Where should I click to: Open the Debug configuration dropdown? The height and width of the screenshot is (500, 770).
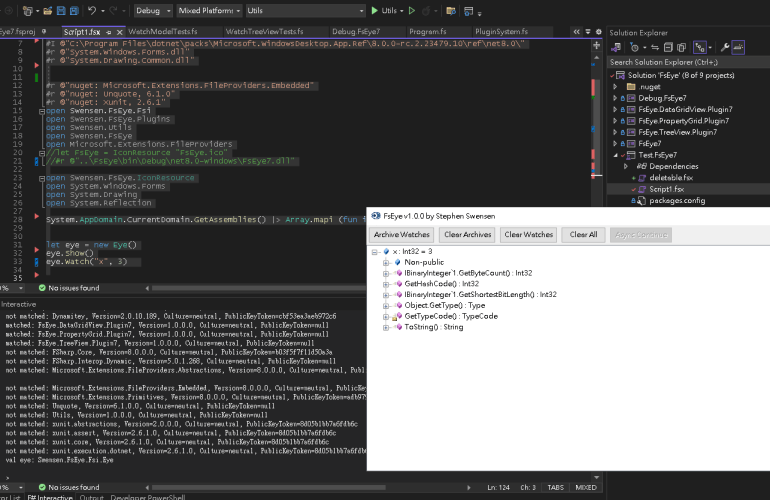pos(152,11)
